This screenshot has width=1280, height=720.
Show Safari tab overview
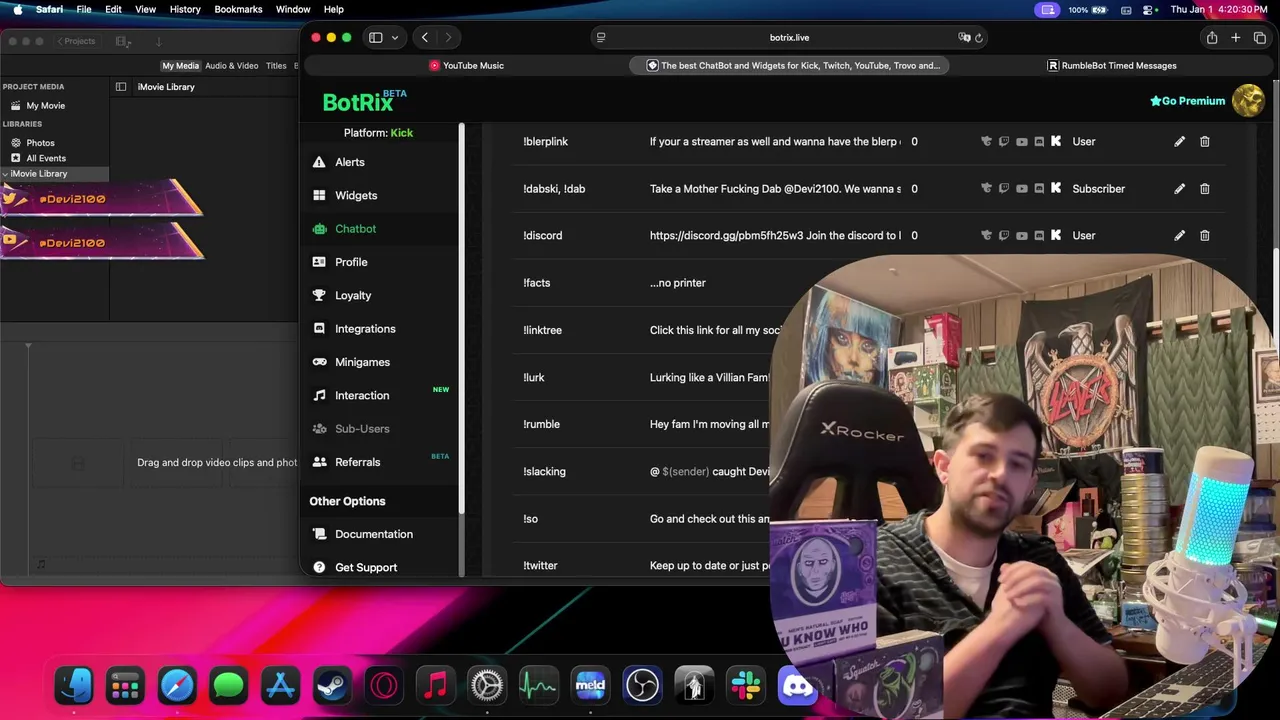pyautogui.click(x=1260, y=37)
